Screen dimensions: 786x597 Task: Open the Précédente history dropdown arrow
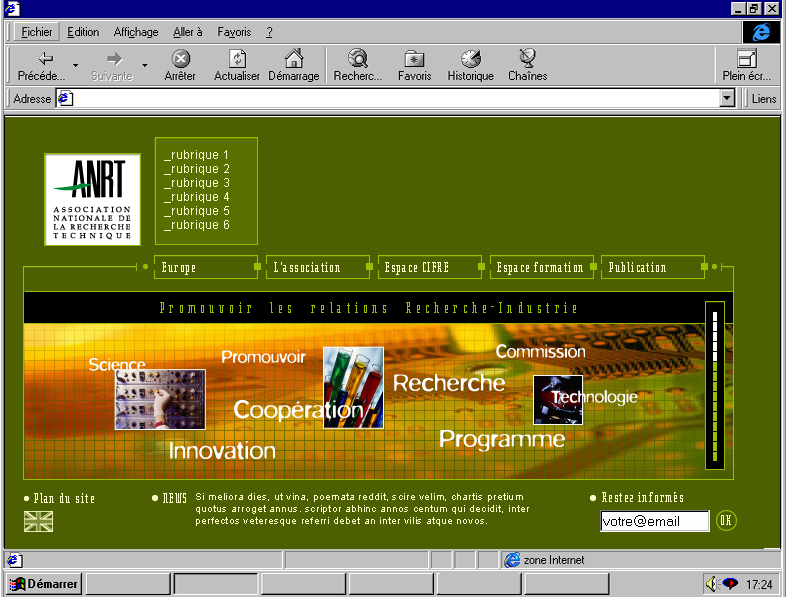point(76,66)
